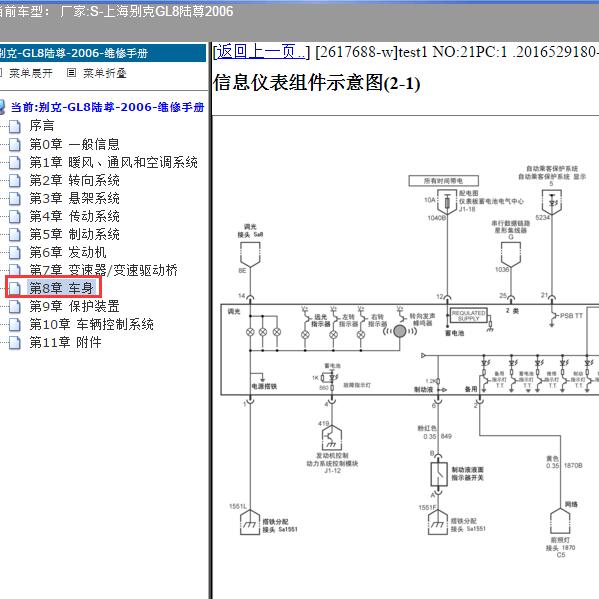Click the 信息仪表组件示意图(2-1) heading
Screen dimensions: 599x599
pyautogui.click(x=317, y=83)
